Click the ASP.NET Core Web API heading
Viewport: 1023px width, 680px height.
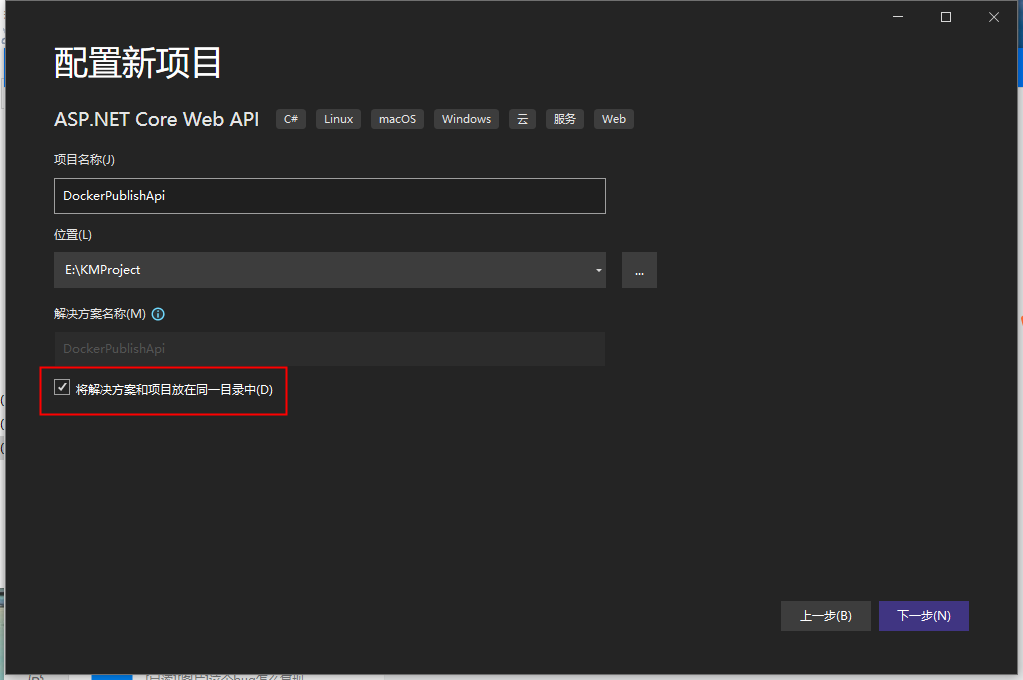point(157,119)
